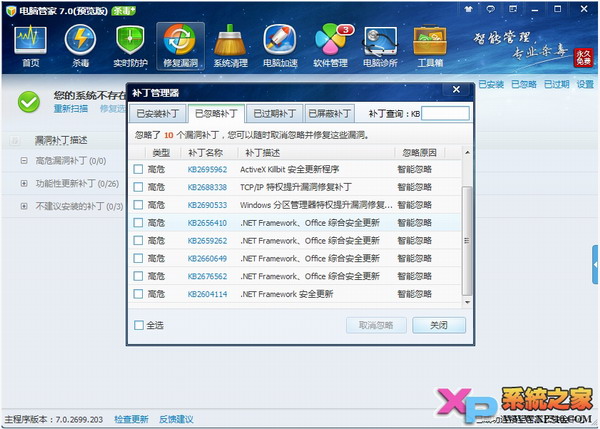Viewport: 600px width, 429px height.
Task: Open the 系统清理 broom icon
Action: pos(230,46)
